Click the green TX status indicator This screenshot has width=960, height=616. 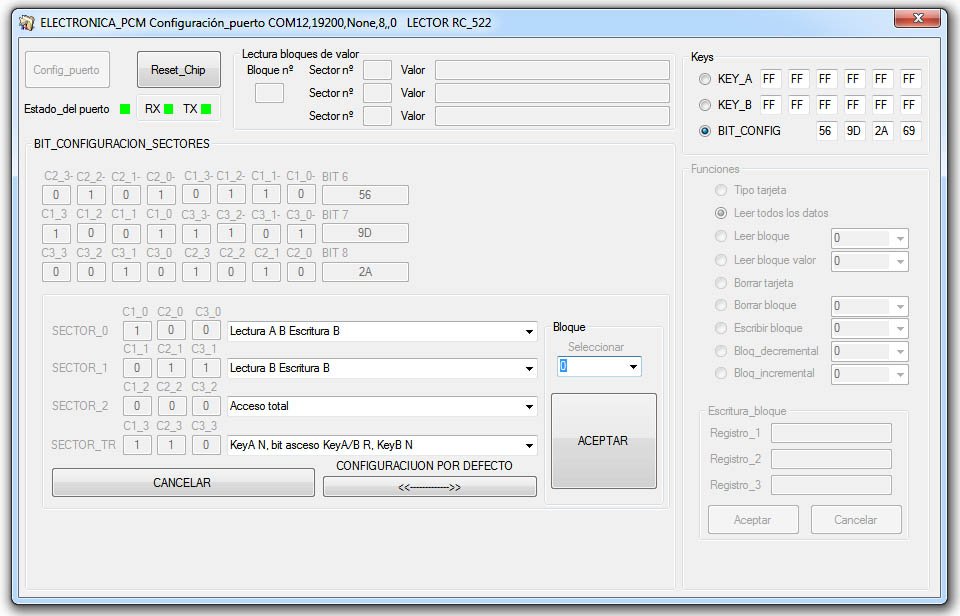pyautogui.click(x=206, y=109)
